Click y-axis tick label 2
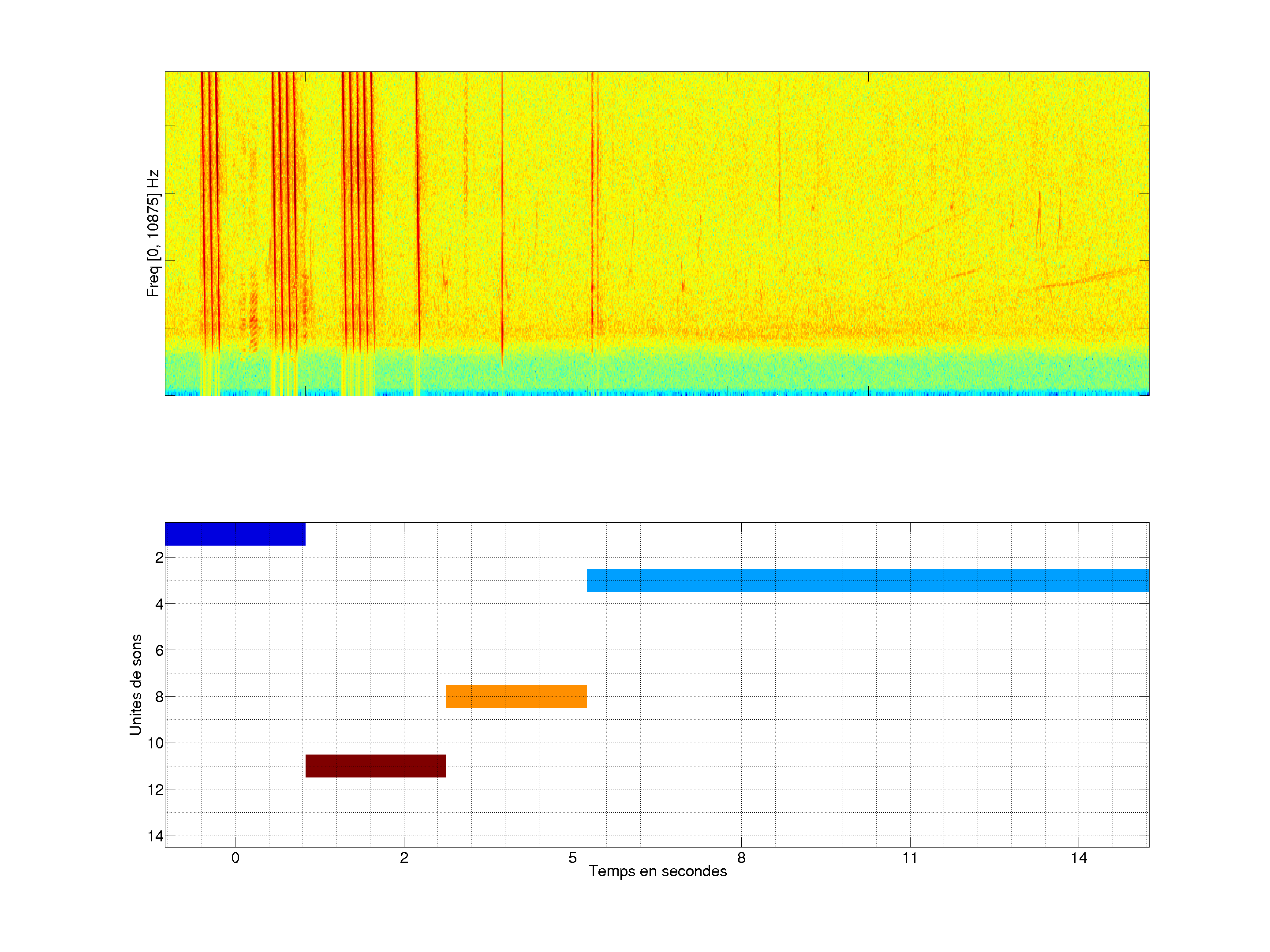1270x952 pixels. pyautogui.click(x=159, y=558)
